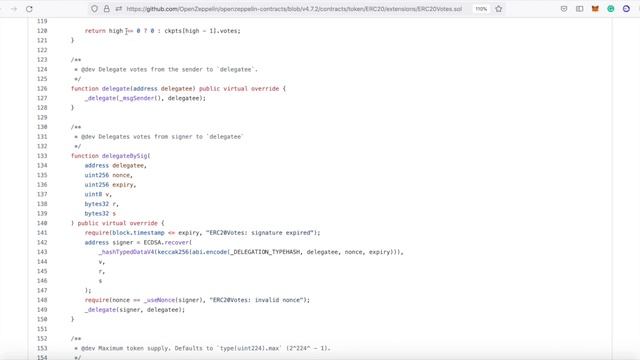Click 'public virtual override' on line 140

tap(118, 223)
